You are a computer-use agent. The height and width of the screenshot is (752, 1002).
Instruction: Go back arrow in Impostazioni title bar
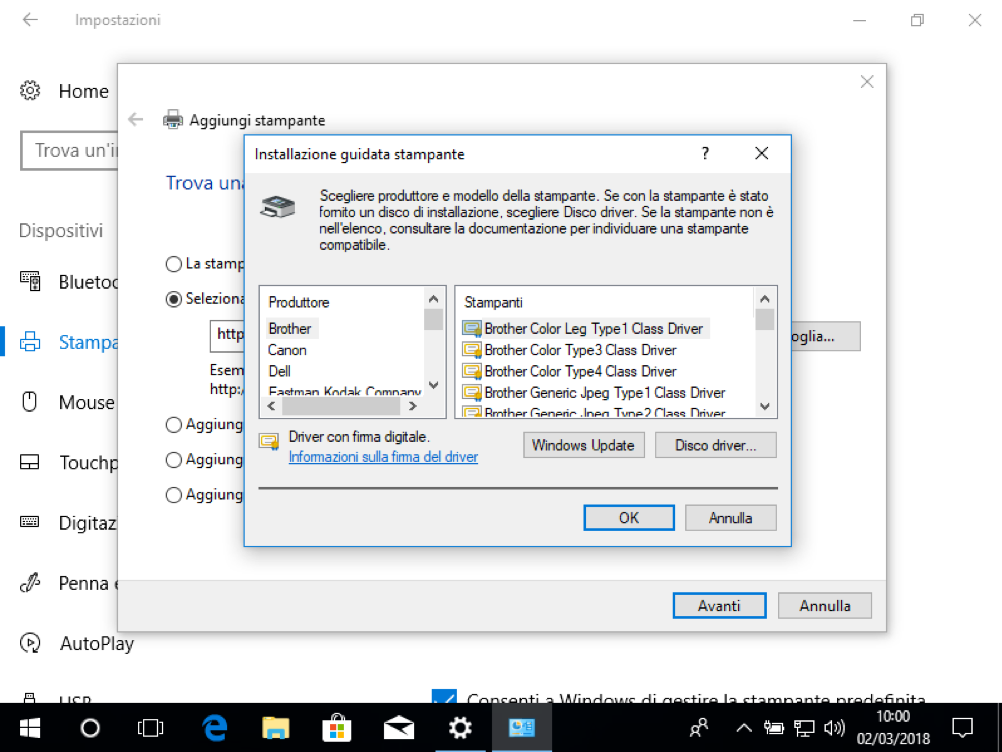click(30, 20)
